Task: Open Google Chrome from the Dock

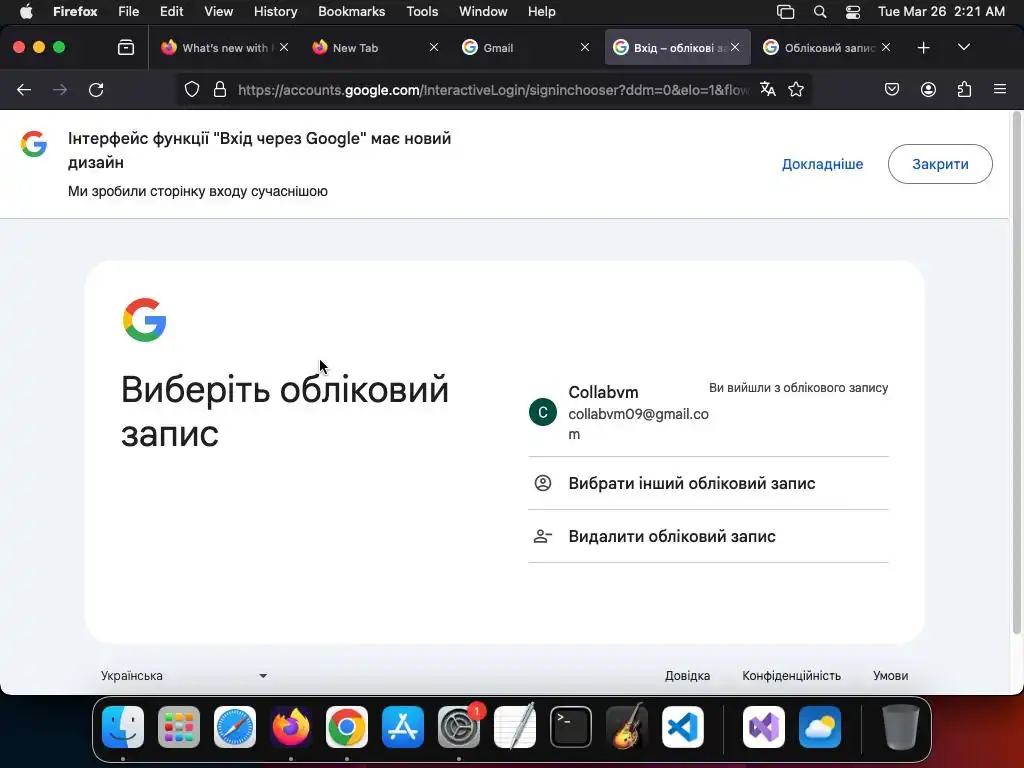Action: click(x=347, y=727)
